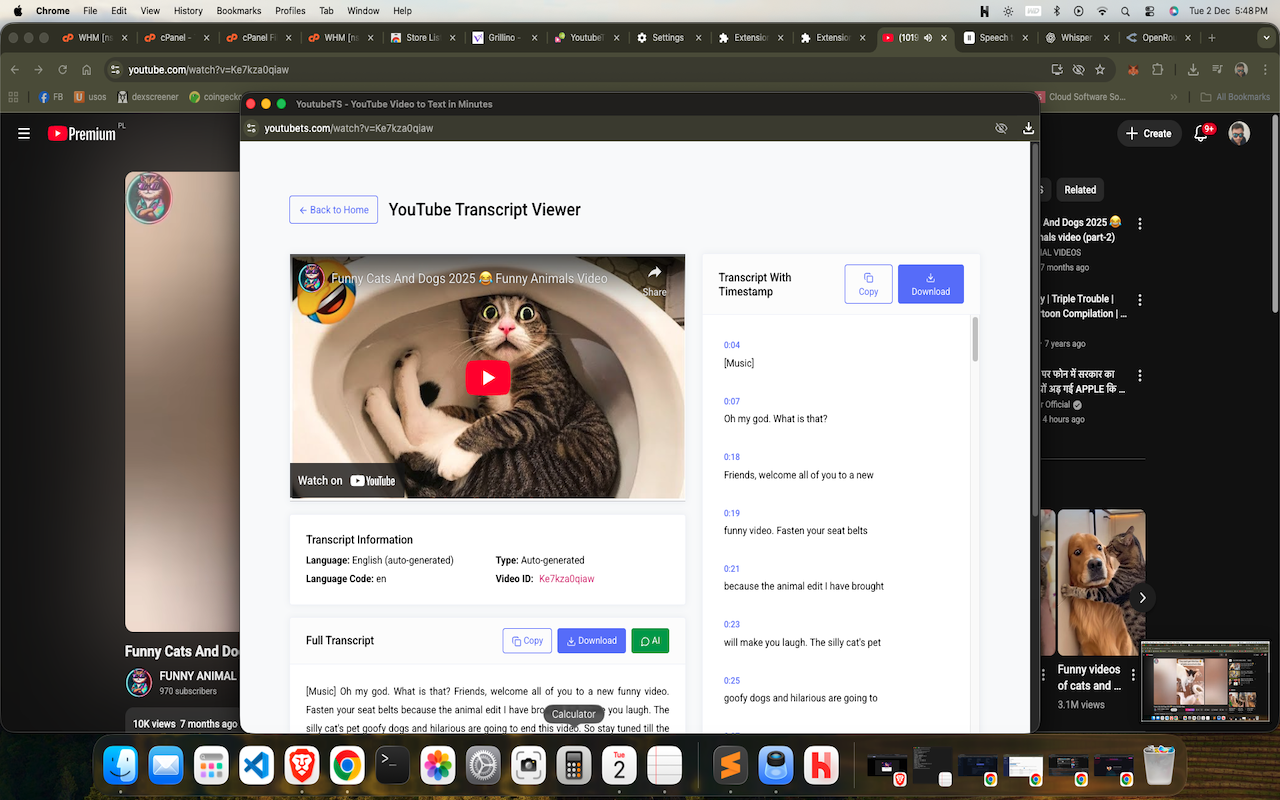Toggle the hide-preview eye in the popup header
The height and width of the screenshot is (800, 1280).
tap(1001, 128)
